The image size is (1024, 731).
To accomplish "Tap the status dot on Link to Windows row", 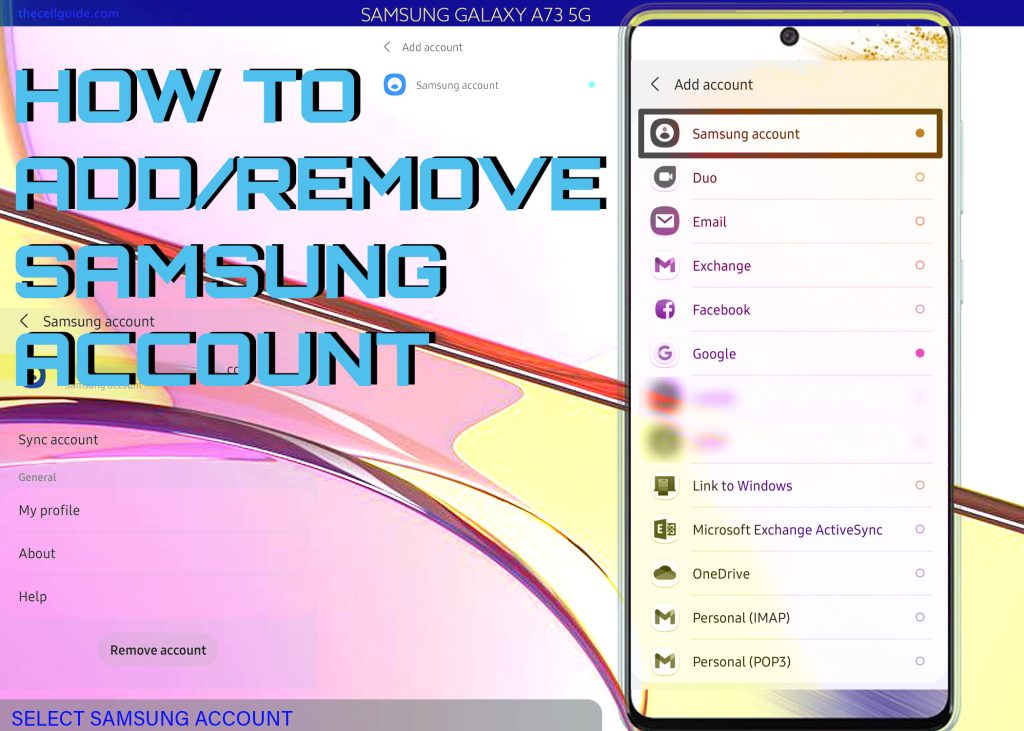I will [920, 485].
